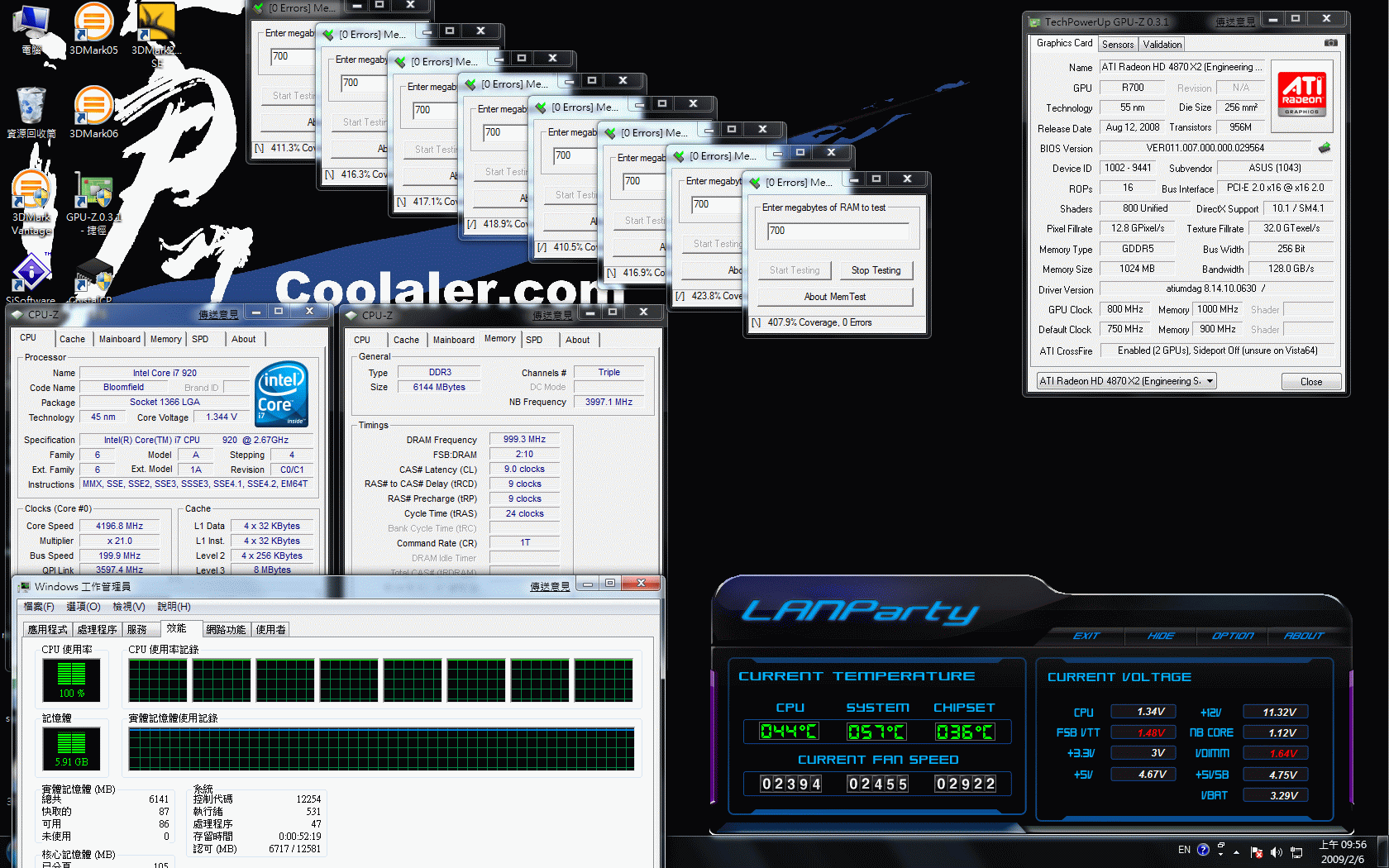Viewport: 1389px width, 868px height.
Task: Click the taskbar clock showing 09:56
Action: [1343, 852]
